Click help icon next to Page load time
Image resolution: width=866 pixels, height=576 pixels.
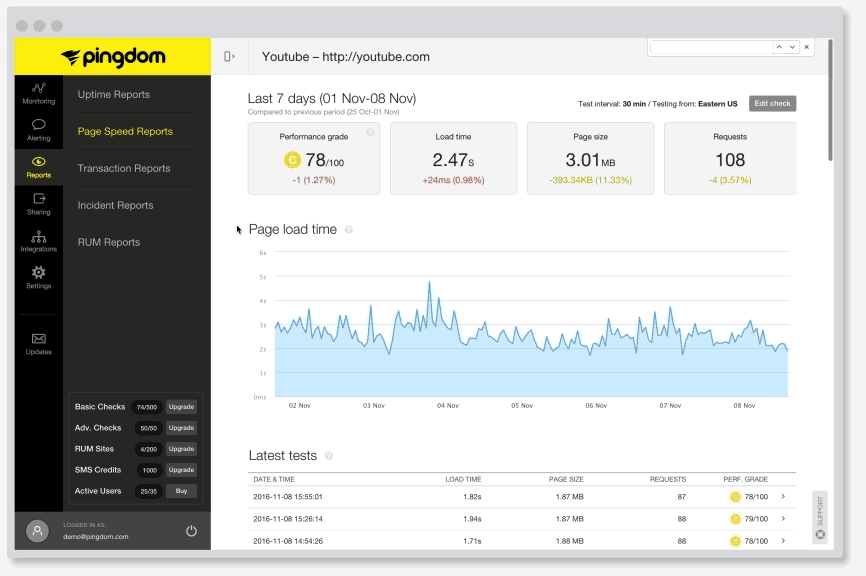(x=348, y=230)
